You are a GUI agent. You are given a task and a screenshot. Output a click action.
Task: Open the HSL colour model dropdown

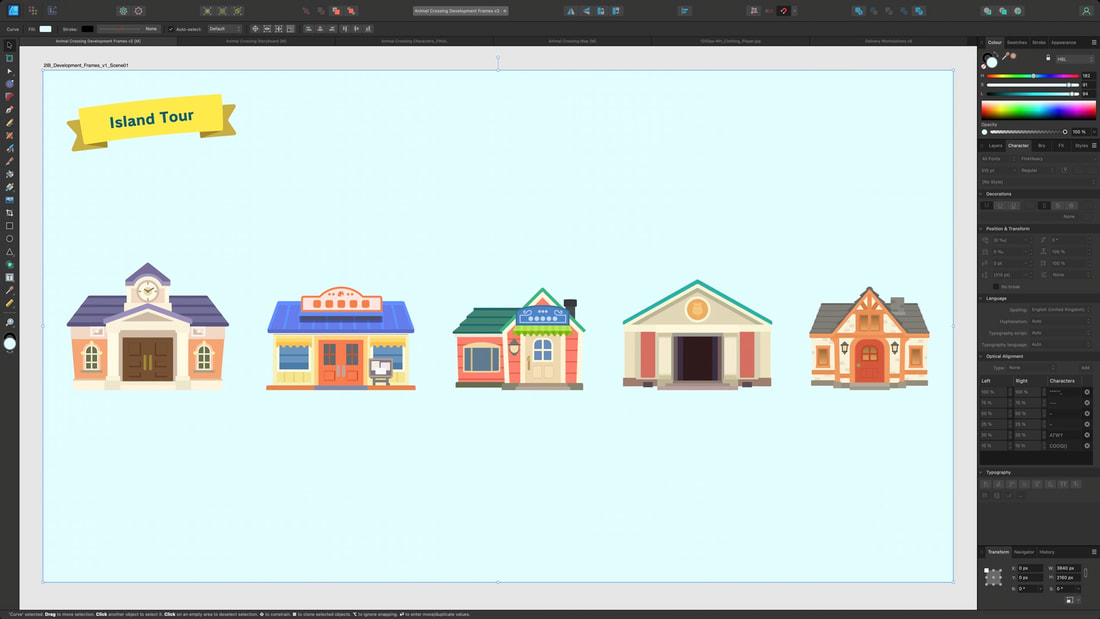1074,59
